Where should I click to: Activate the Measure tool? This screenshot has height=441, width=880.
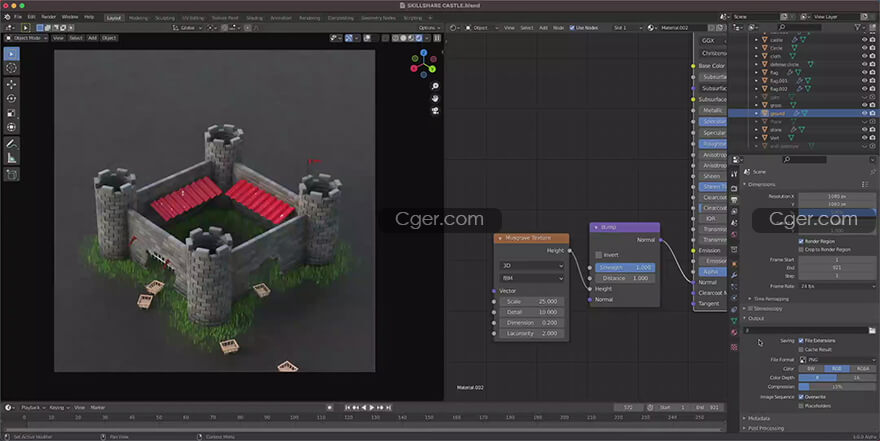pyautogui.click(x=11, y=158)
